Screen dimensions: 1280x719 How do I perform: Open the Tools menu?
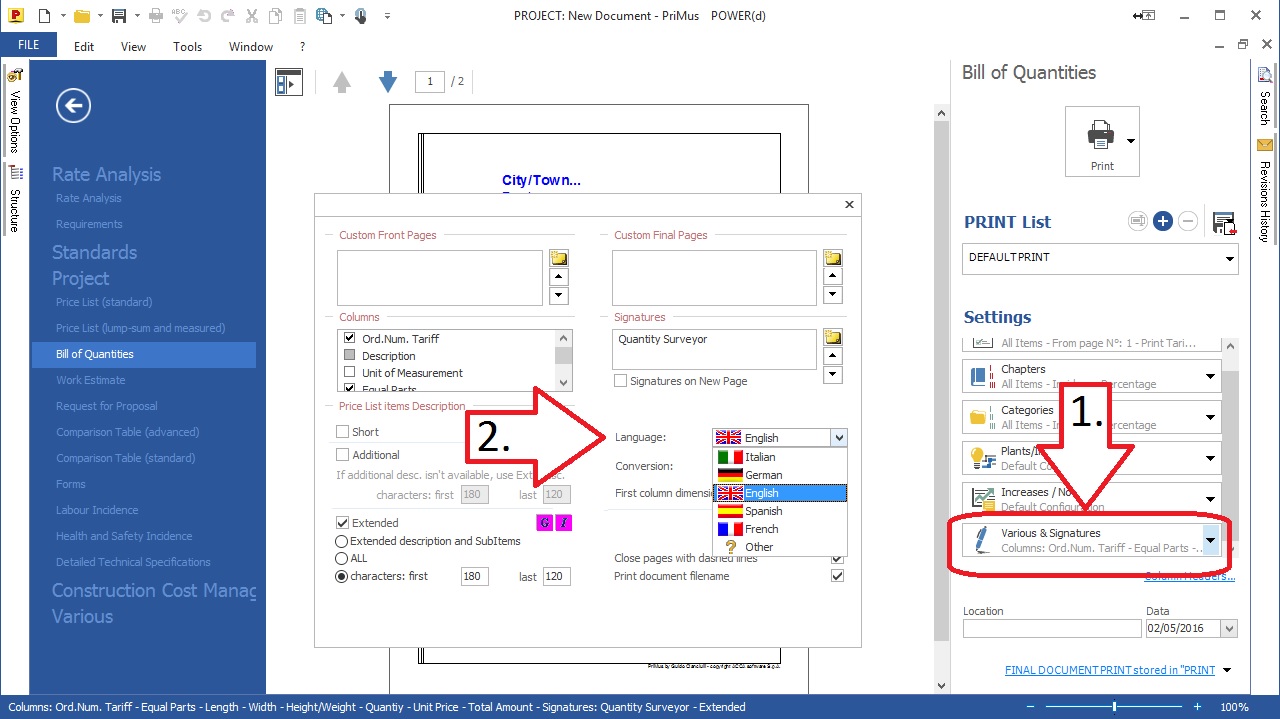187,46
